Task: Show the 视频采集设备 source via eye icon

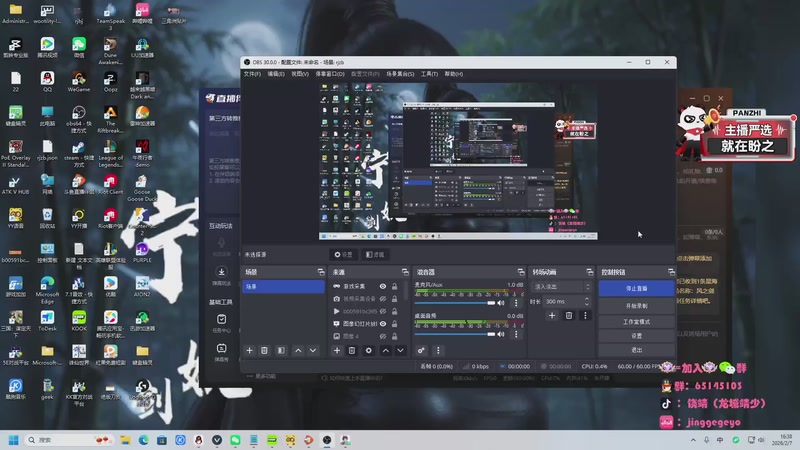Action: point(383,298)
